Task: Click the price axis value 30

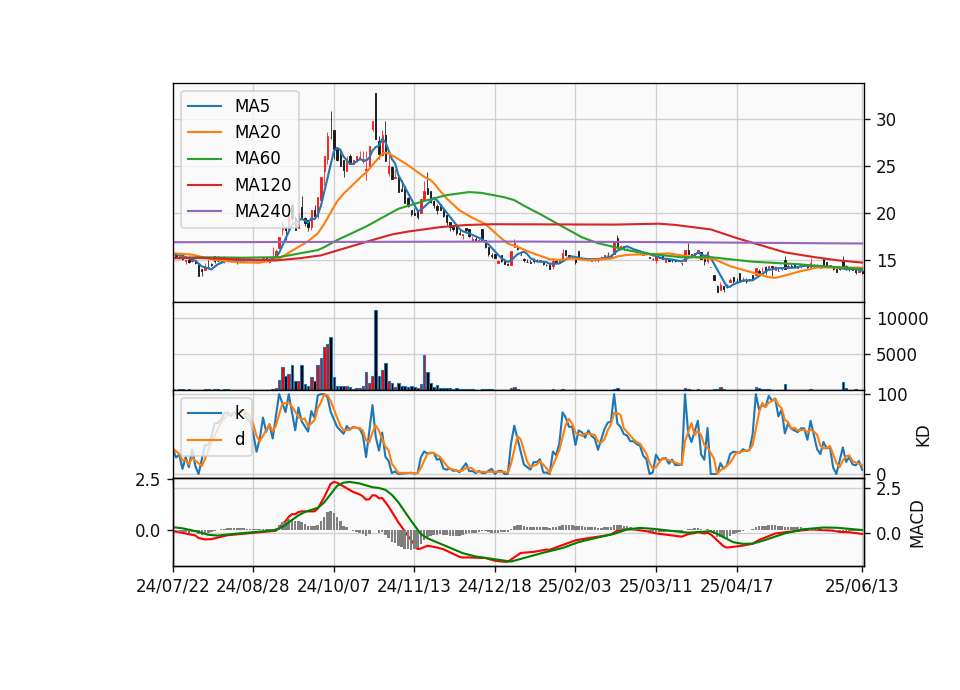Action: (x=886, y=120)
